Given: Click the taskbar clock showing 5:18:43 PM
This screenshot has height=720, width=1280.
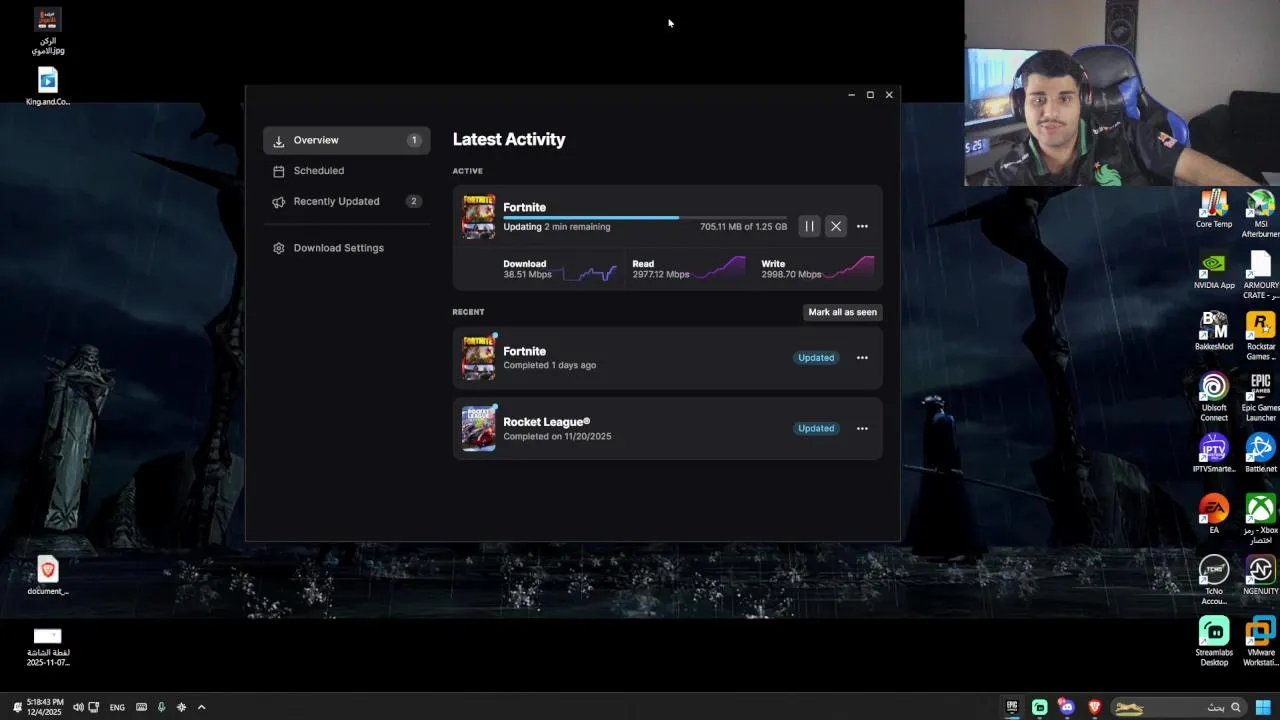Looking at the screenshot, I should point(45,707).
